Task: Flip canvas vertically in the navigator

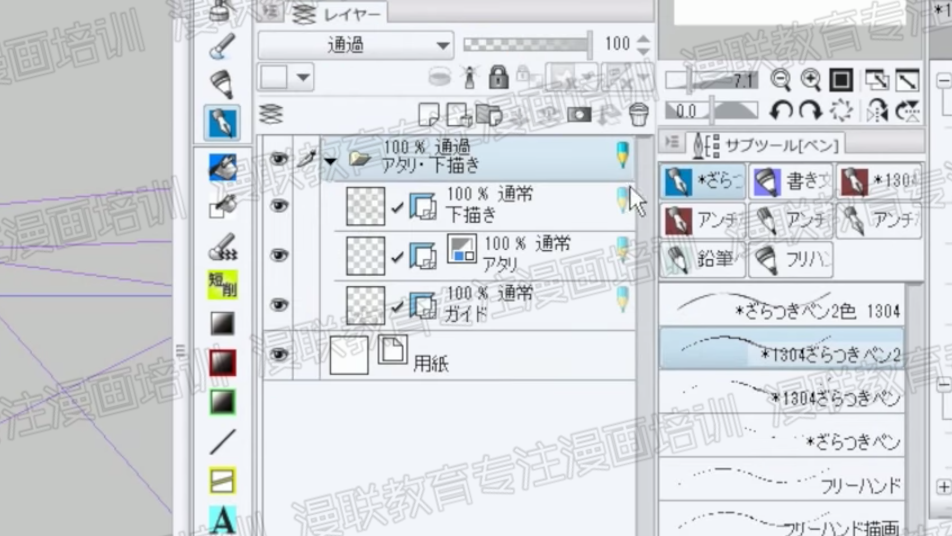Action: [x=908, y=110]
